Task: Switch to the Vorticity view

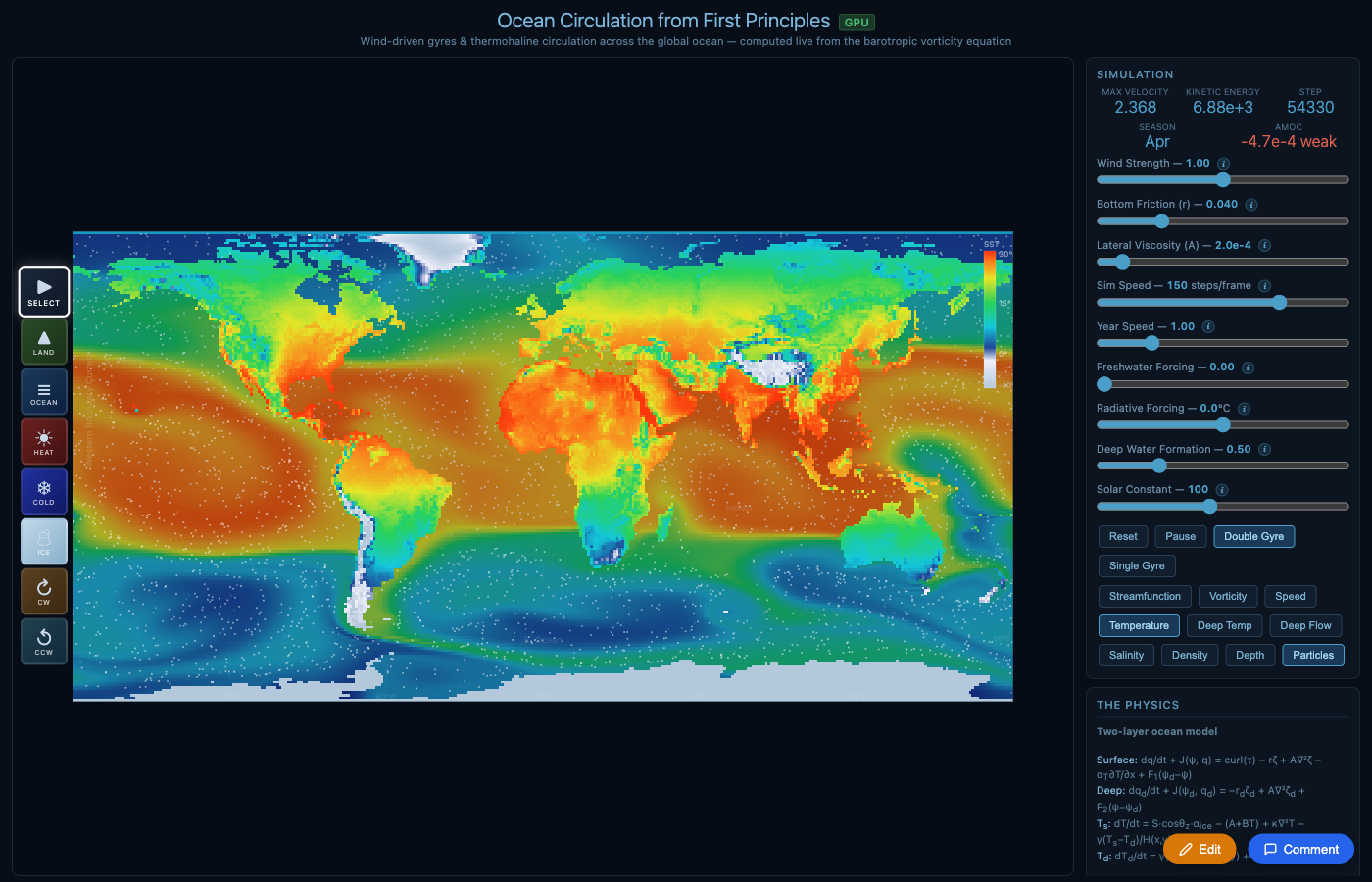Action: click(1227, 596)
